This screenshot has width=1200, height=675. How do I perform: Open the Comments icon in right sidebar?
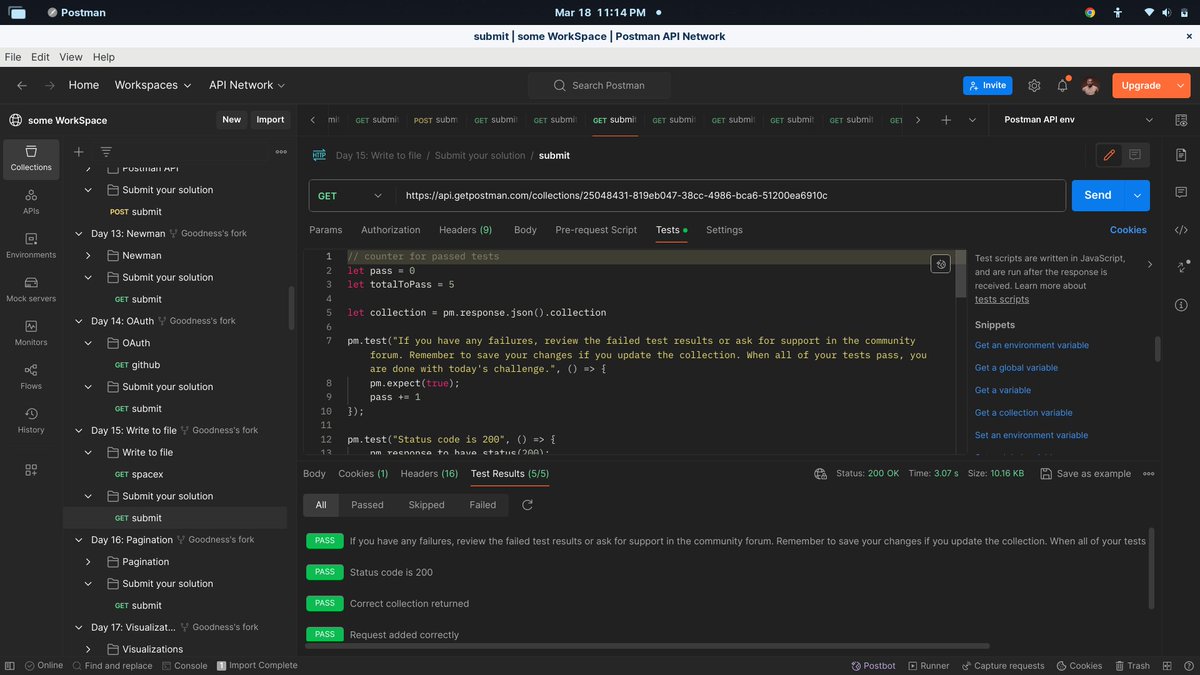[x=1181, y=192]
